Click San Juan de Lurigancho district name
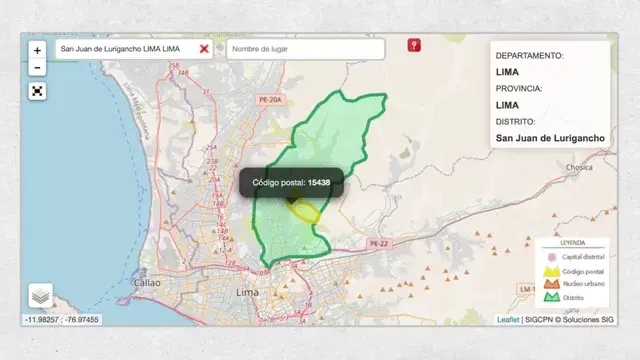640x360 pixels. (x=550, y=138)
